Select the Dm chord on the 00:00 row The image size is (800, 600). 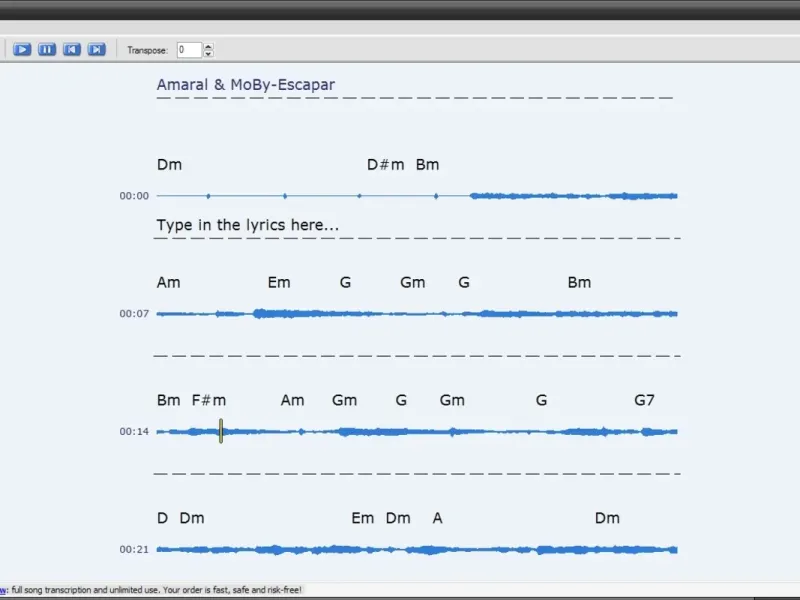[169, 164]
